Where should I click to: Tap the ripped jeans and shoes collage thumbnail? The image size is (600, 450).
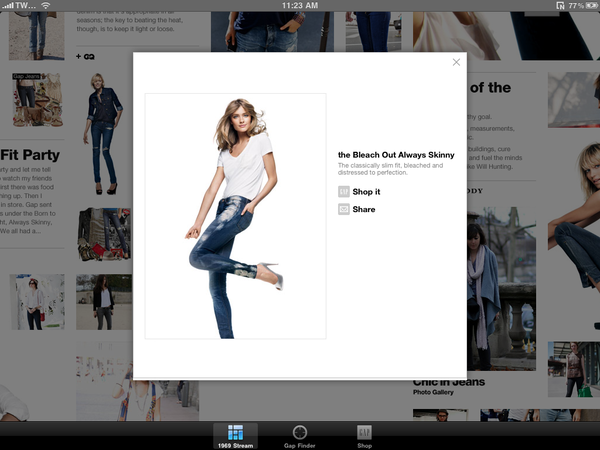(x=104, y=234)
